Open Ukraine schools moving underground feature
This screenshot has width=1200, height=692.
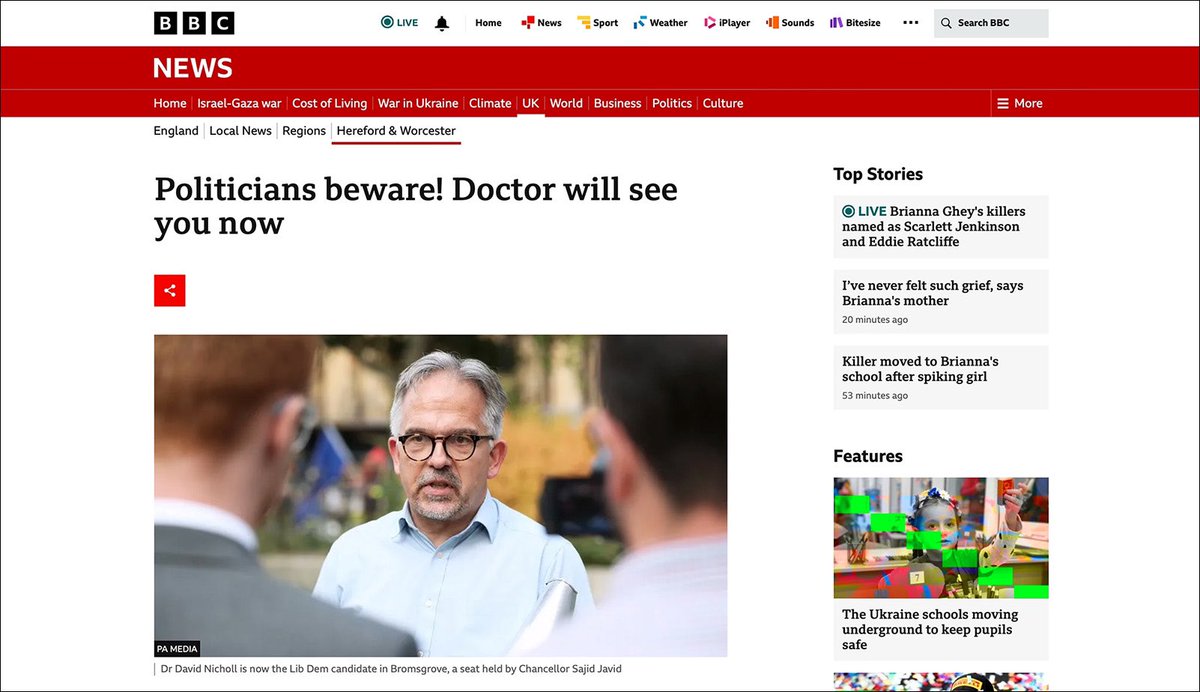pos(930,630)
